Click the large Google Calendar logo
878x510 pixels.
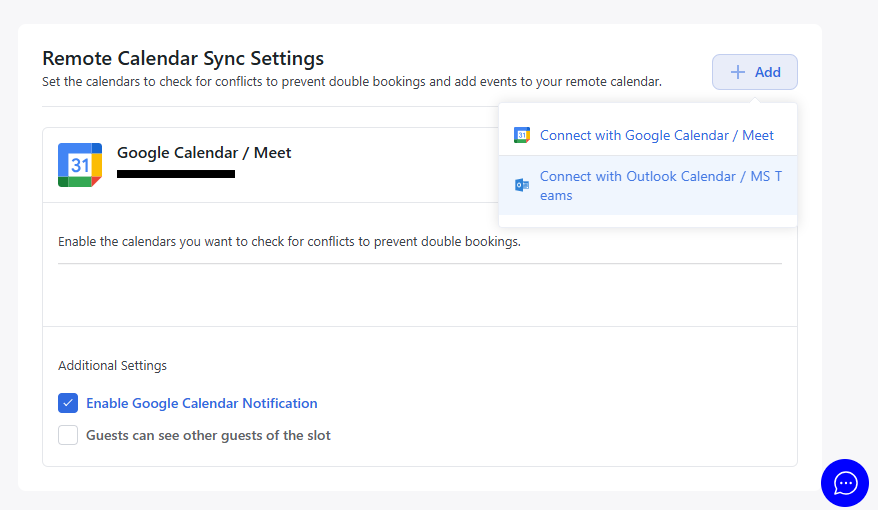[80, 165]
